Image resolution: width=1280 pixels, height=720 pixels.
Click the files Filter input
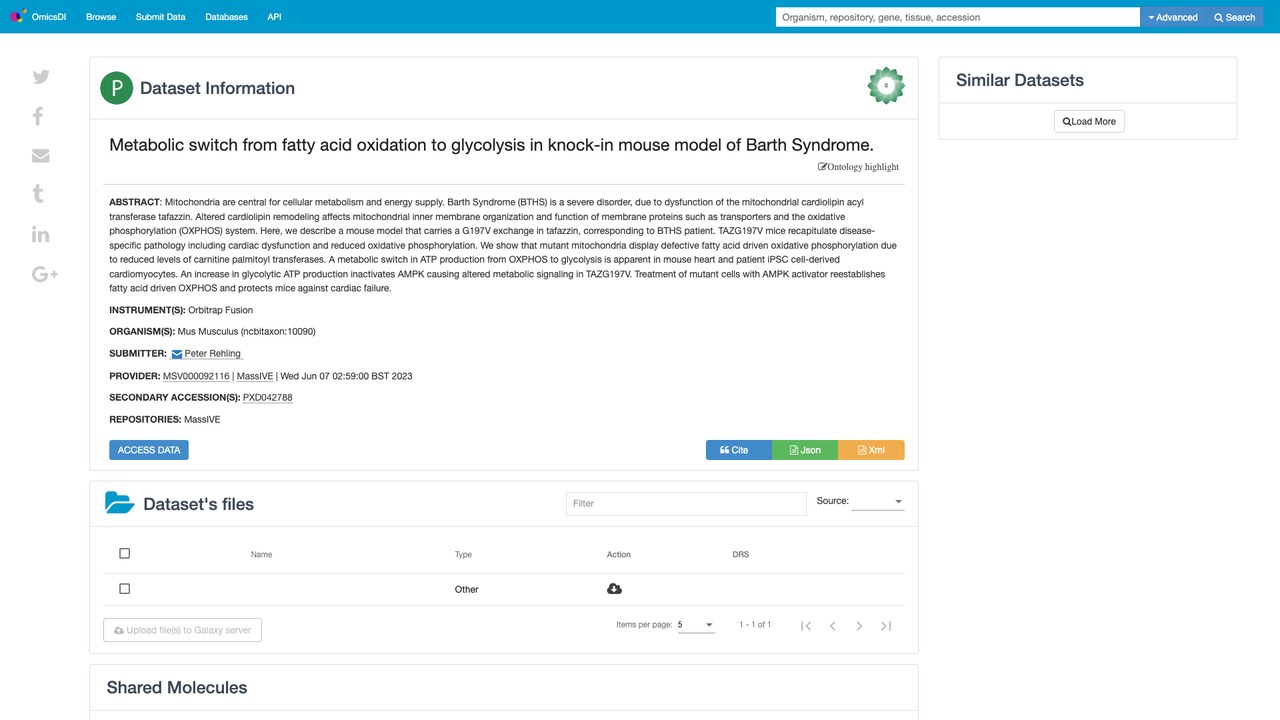(686, 504)
